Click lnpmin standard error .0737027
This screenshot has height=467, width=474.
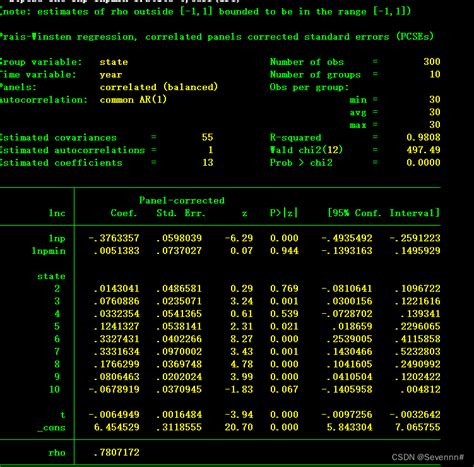point(179,251)
